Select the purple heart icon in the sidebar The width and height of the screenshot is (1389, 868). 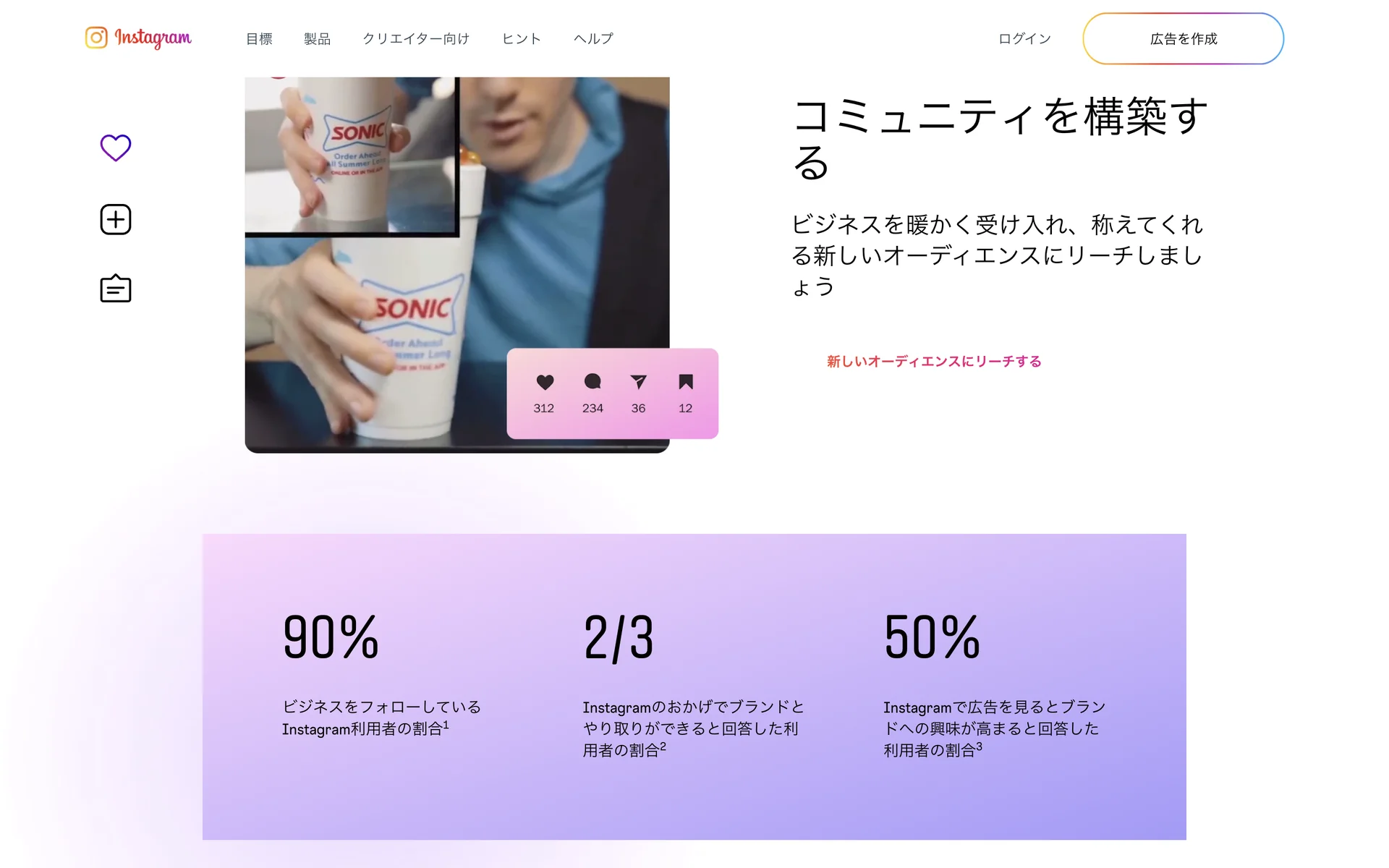(x=116, y=148)
